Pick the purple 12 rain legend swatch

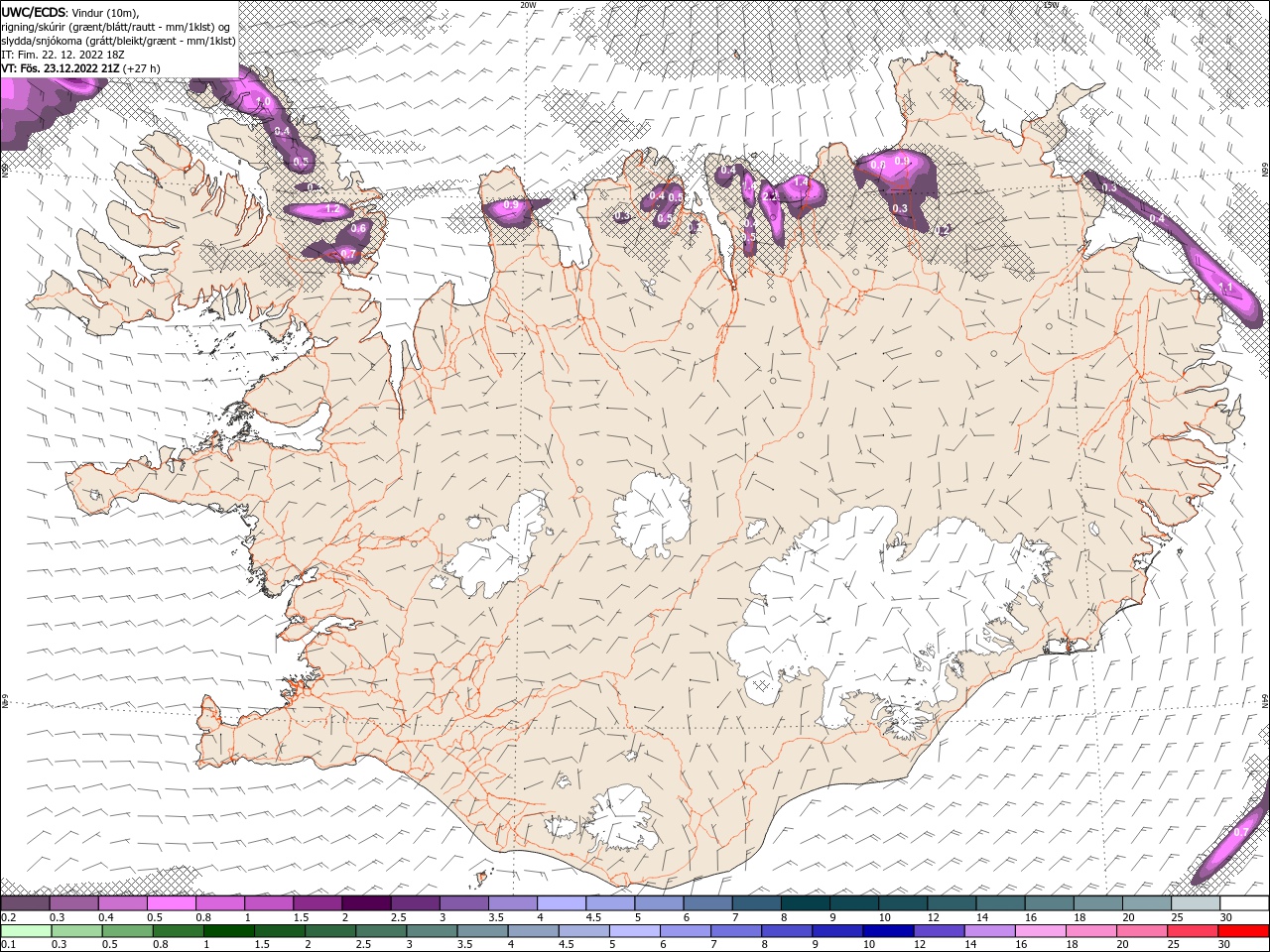coord(938,931)
